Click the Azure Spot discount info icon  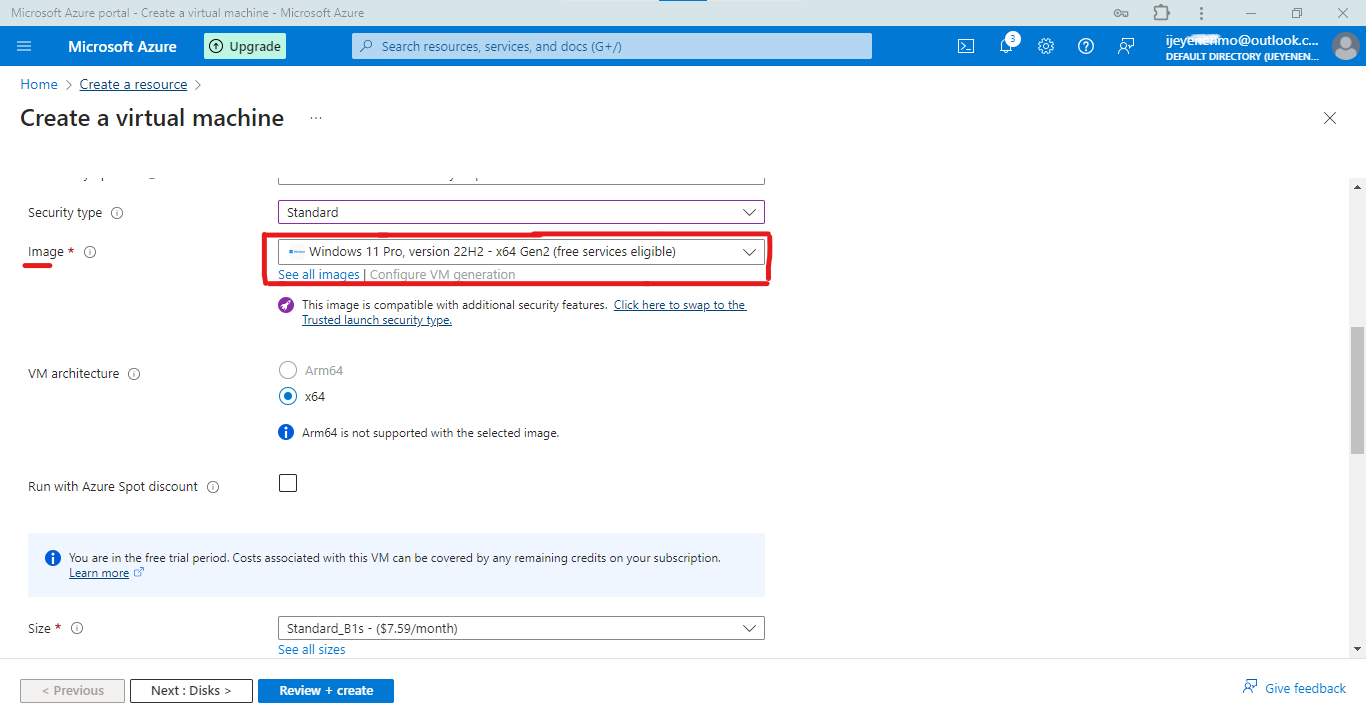pos(212,487)
